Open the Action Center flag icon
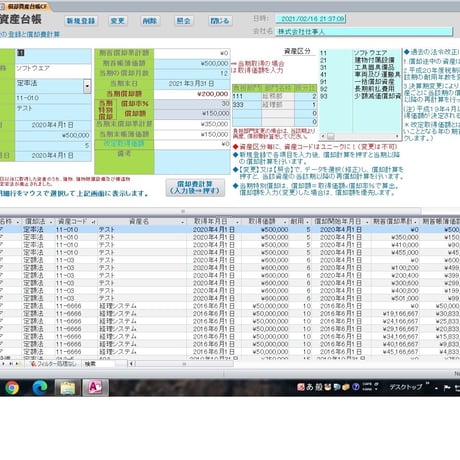The image size is (460, 460). pyautogui.click(x=447, y=387)
